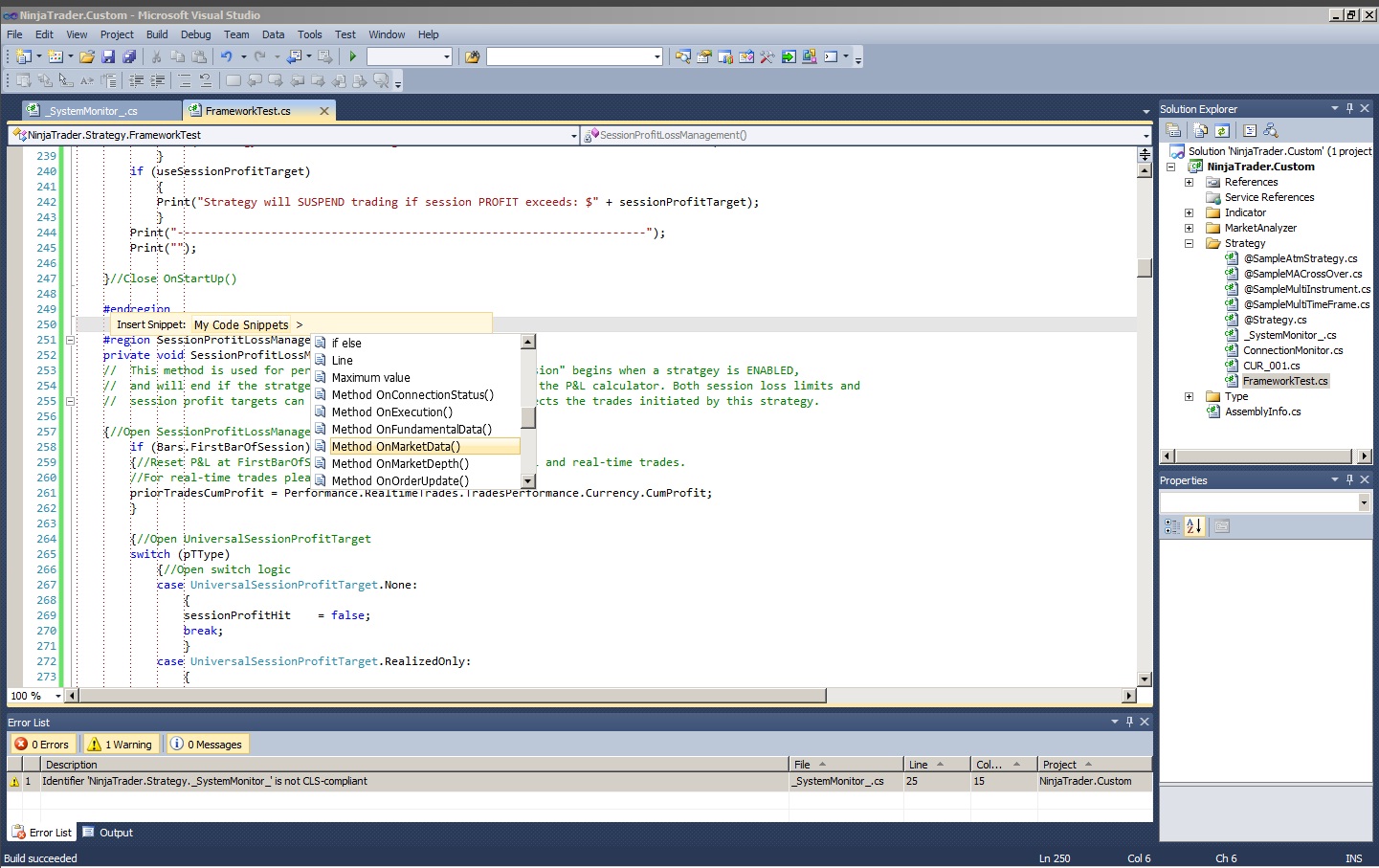This screenshot has height=868, width=1379.
Task: Toggle Categorized view in Properties panel
Action: pyautogui.click(x=1172, y=525)
